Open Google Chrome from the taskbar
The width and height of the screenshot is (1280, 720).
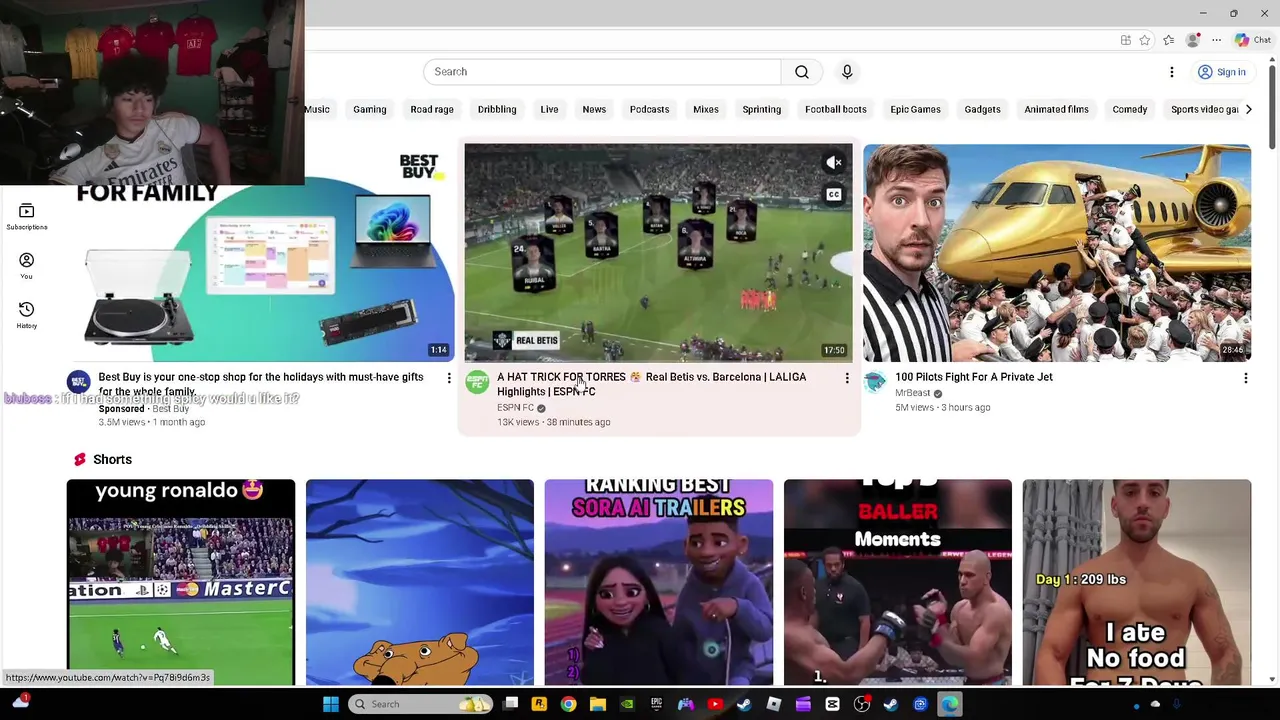click(568, 704)
